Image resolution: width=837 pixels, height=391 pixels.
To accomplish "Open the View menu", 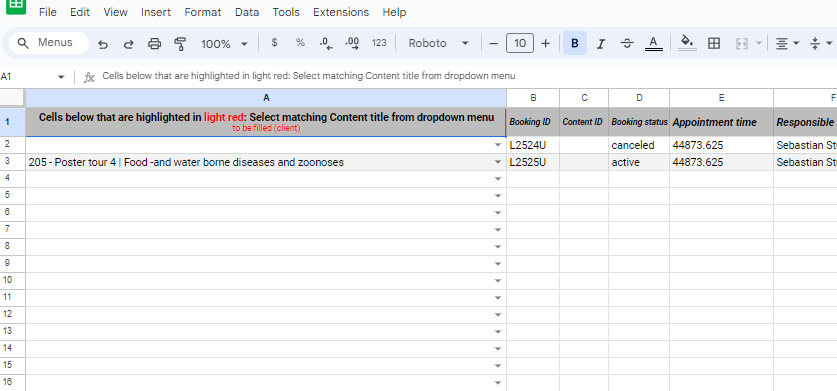I will pyautogui.click(x=115, y=12).
